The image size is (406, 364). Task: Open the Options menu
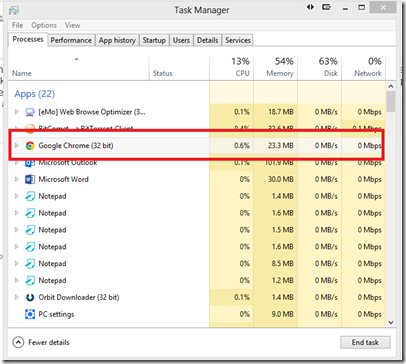click(44, 25)
